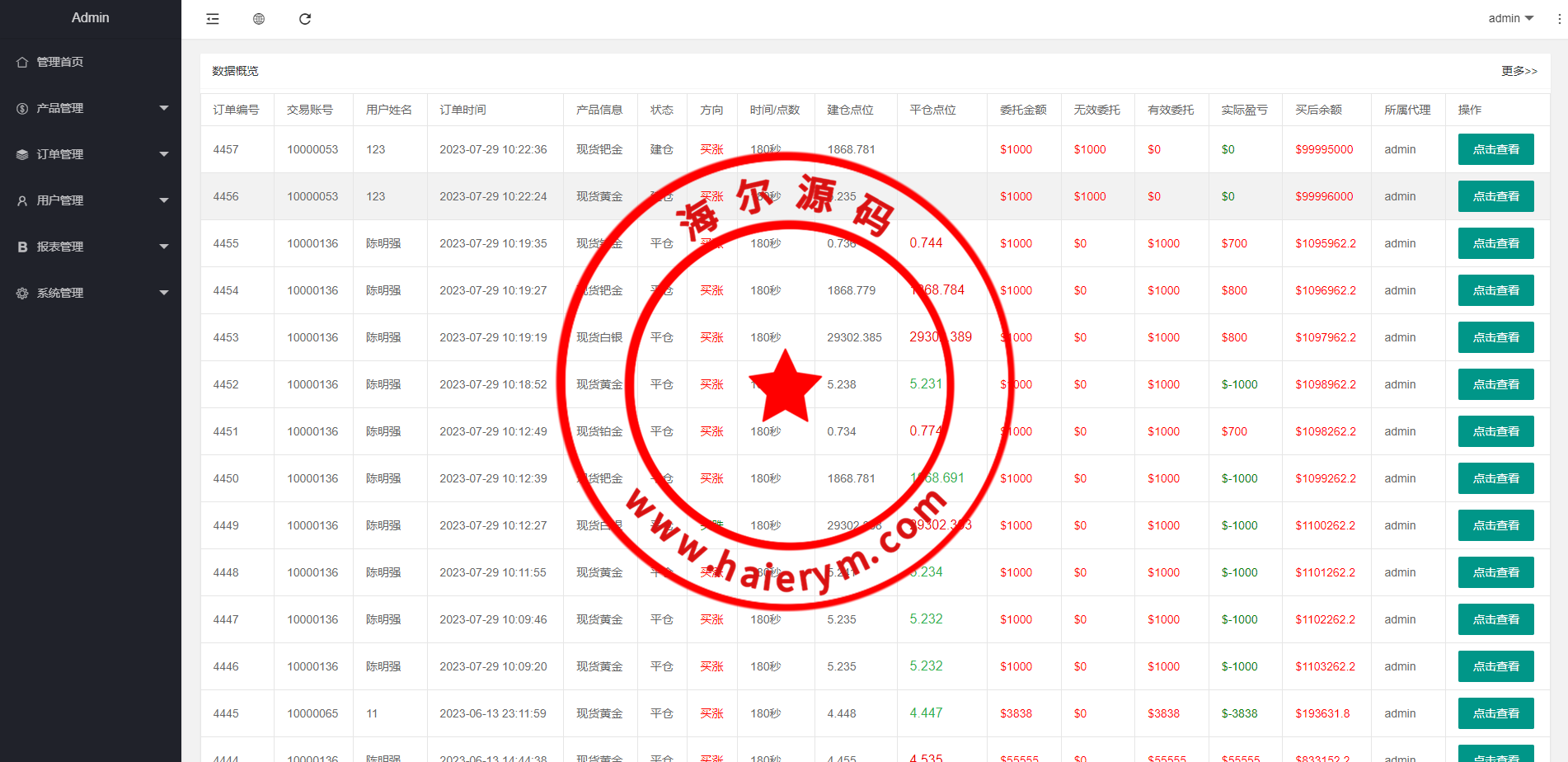This screenshot has width=1568, height=762.
Task: Select 用户管理 menu item
Action: (60, 200)
